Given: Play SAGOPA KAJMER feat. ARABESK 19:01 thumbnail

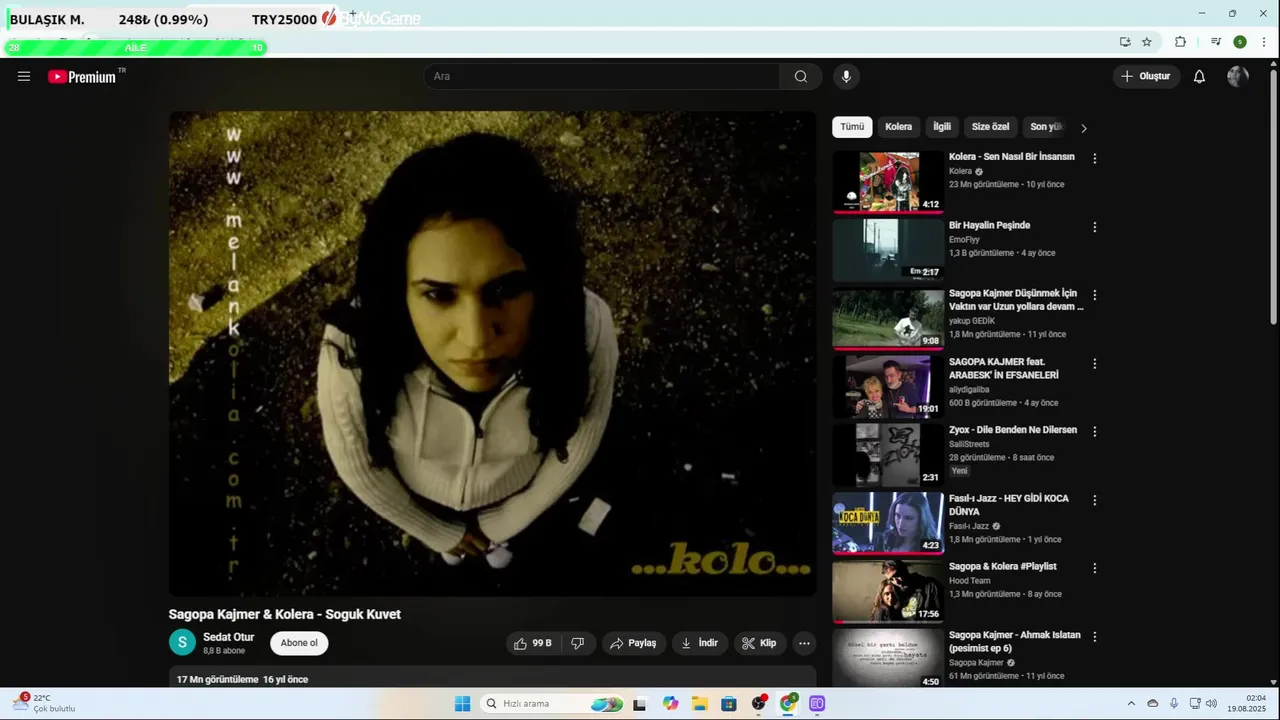Looking at the screenshot, I should coord(888,387).
